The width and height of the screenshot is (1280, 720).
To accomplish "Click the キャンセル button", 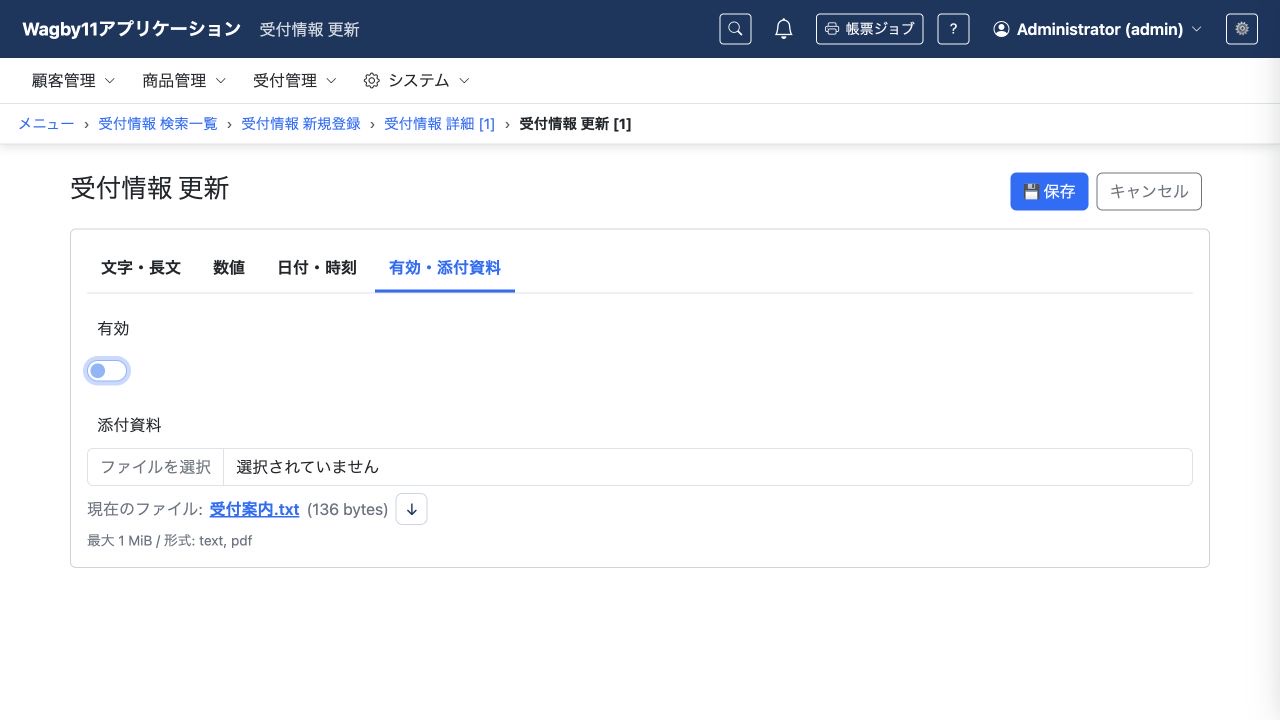I will (x=1149, y=192).
